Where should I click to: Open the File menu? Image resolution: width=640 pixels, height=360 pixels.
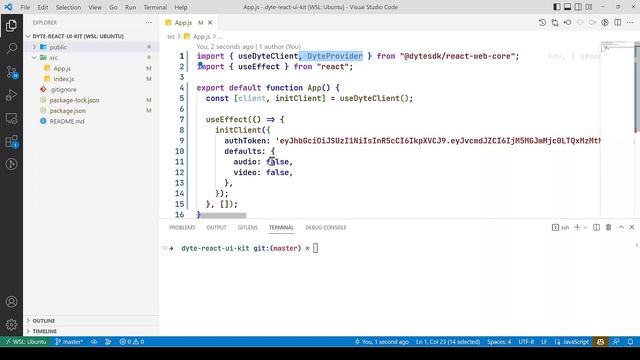click(25, 7)
